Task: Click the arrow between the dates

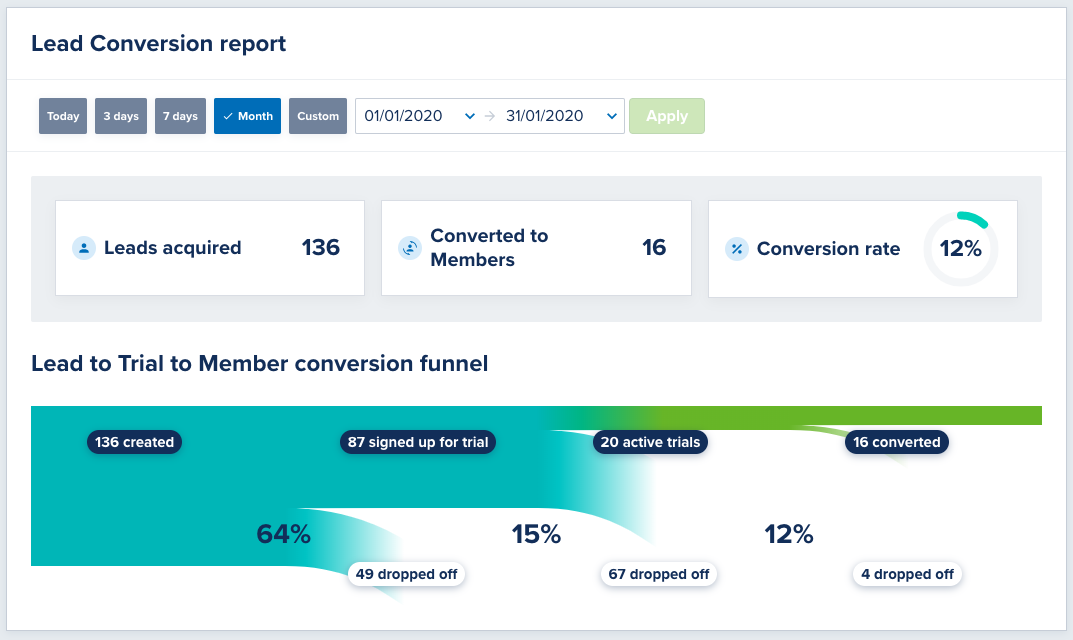Action: click(x=490, y=116)
